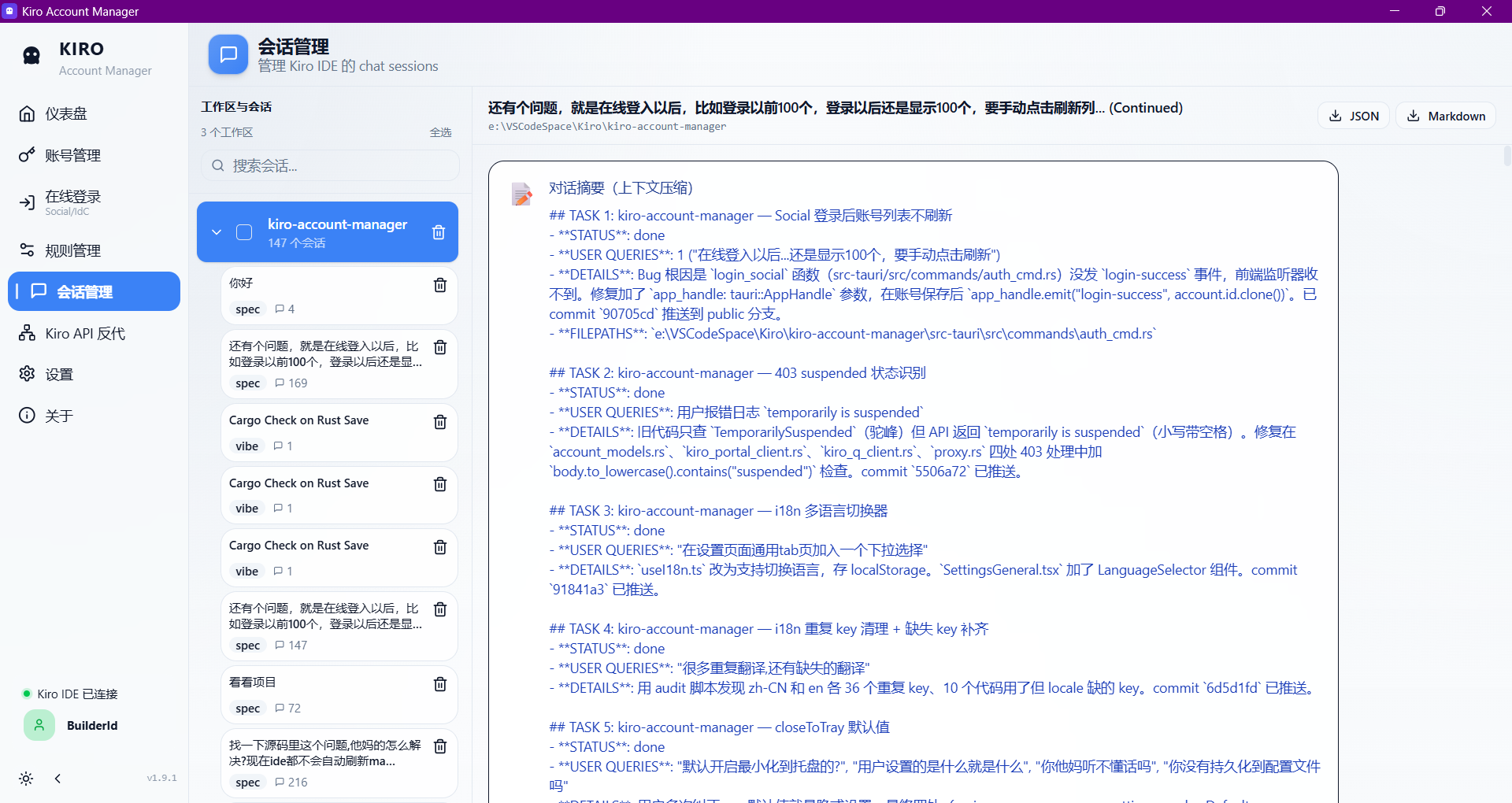Delete the session with 169 messages
The width and height of the screenshot is (1512, 803).
point(440,347)
